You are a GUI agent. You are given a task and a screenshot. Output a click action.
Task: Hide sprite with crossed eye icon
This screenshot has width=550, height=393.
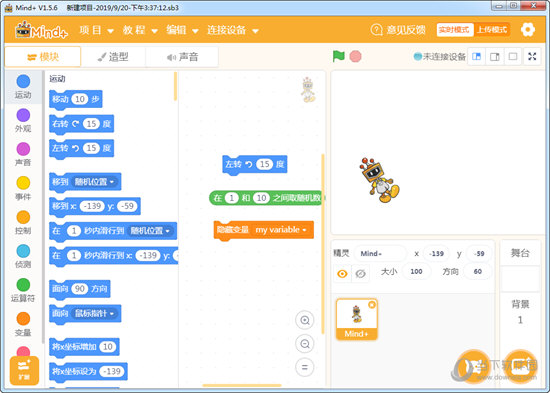pyautogui.click(x=360, y=274)
